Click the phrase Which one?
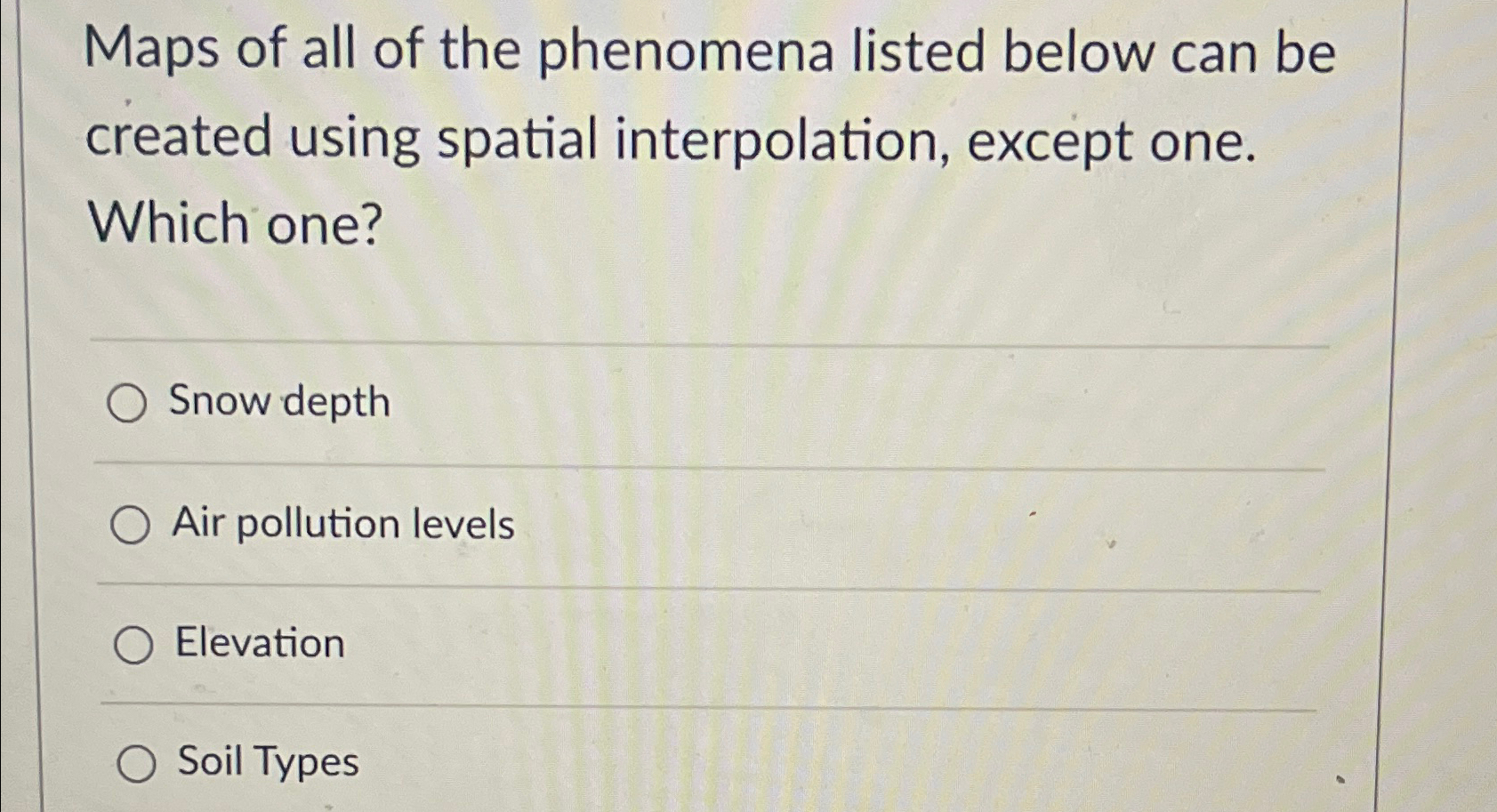 click(236, 225)
